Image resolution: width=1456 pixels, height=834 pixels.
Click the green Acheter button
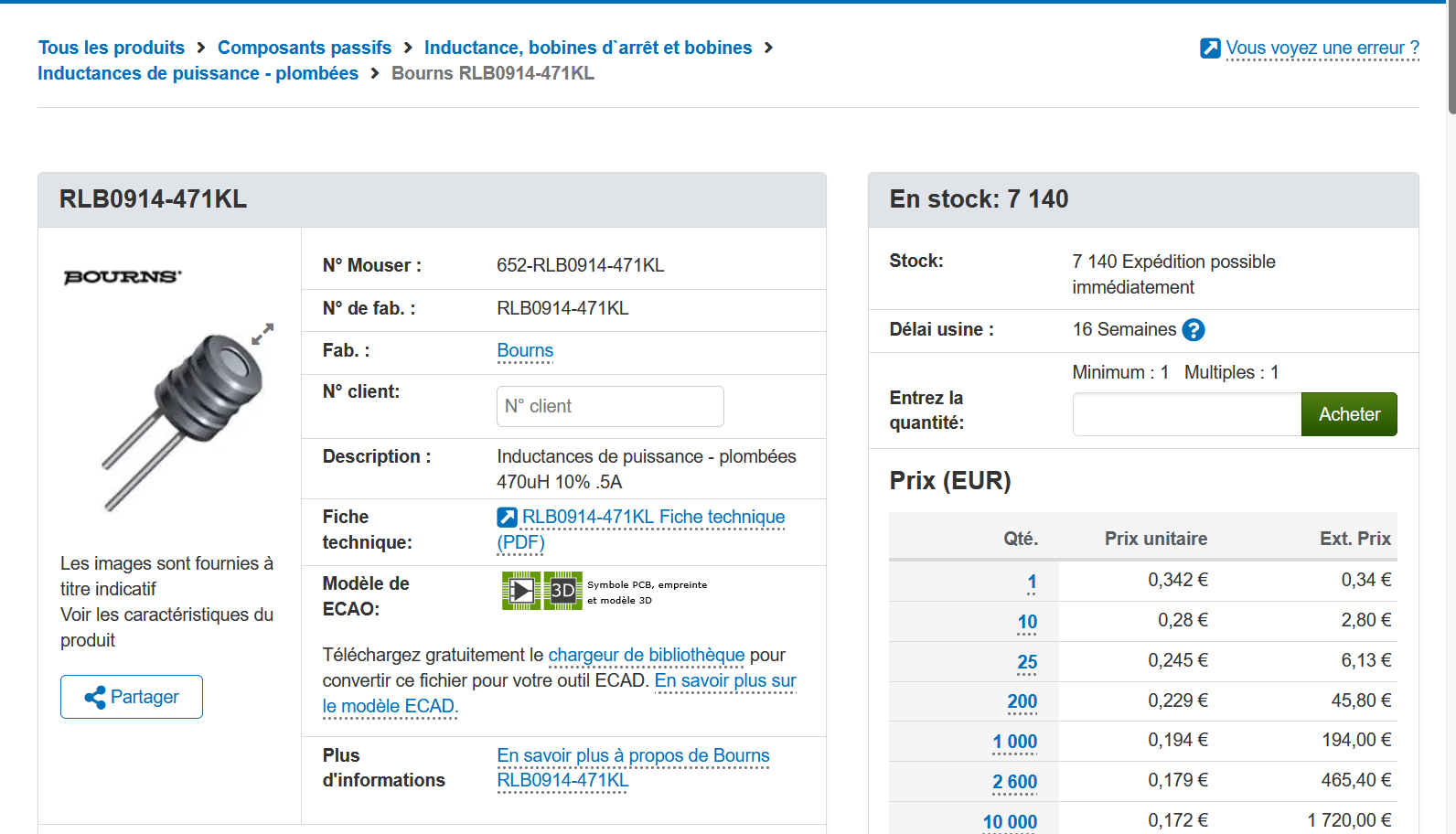(x=1349, y=414)
